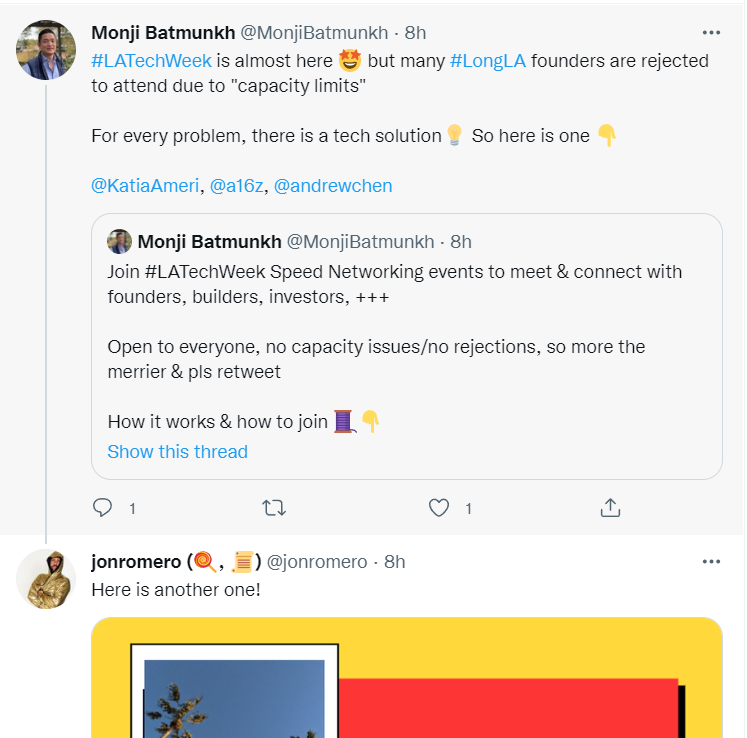Click Show this thread link
The height and width of the screenshot is (738, 747).
(177, 451)
